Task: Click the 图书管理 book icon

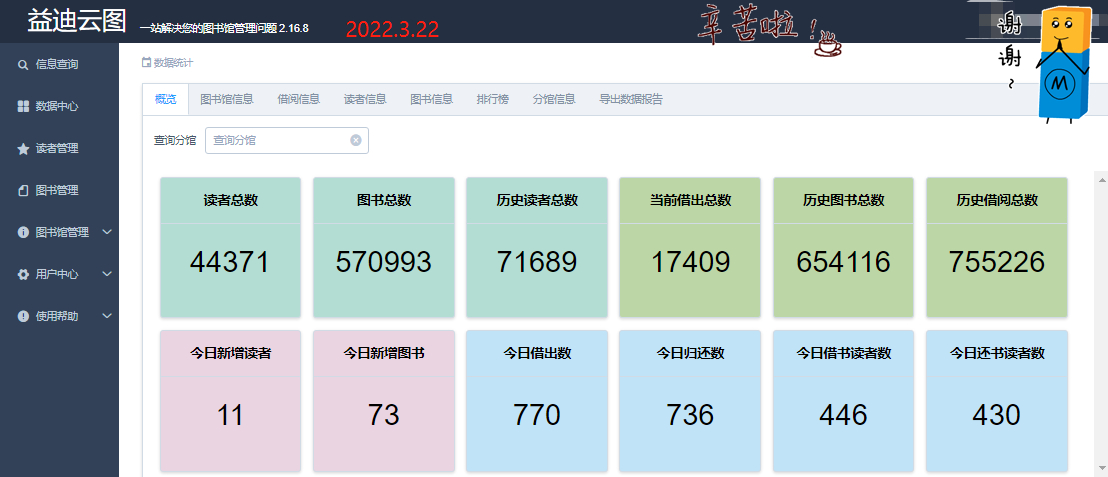Action: [23, 190]
